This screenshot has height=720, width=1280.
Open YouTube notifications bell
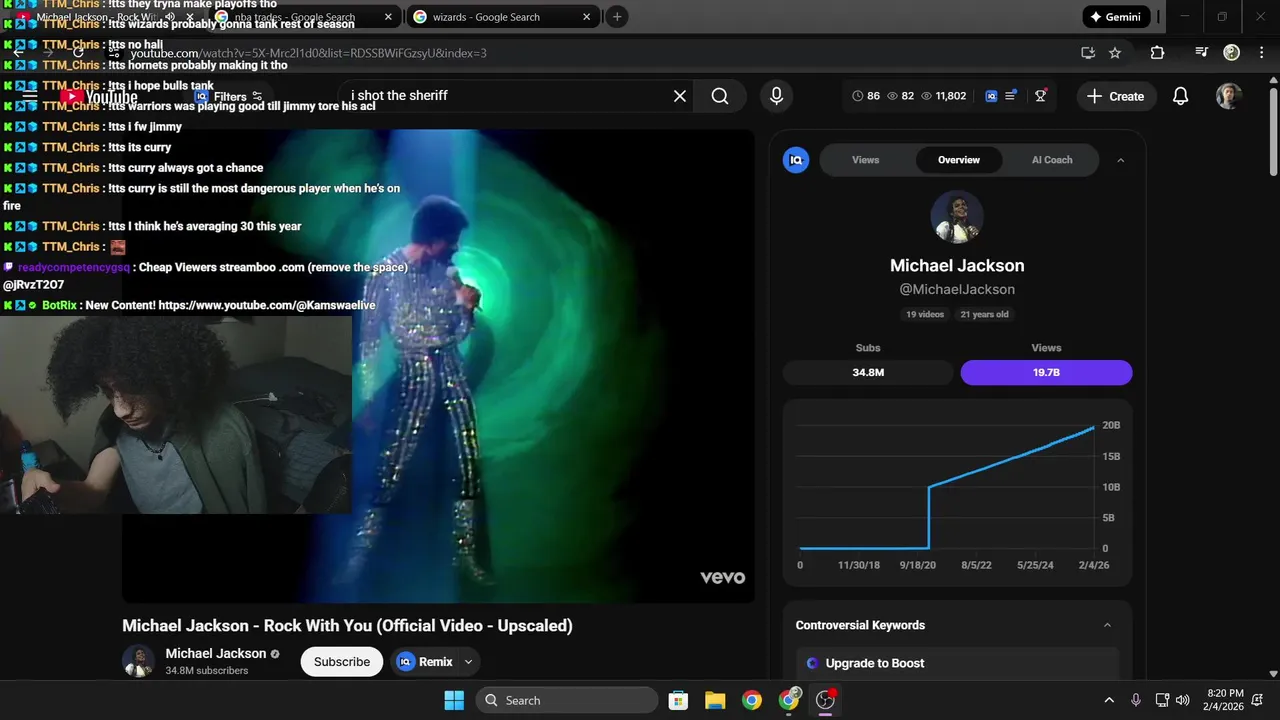[x=1180, y=96]
